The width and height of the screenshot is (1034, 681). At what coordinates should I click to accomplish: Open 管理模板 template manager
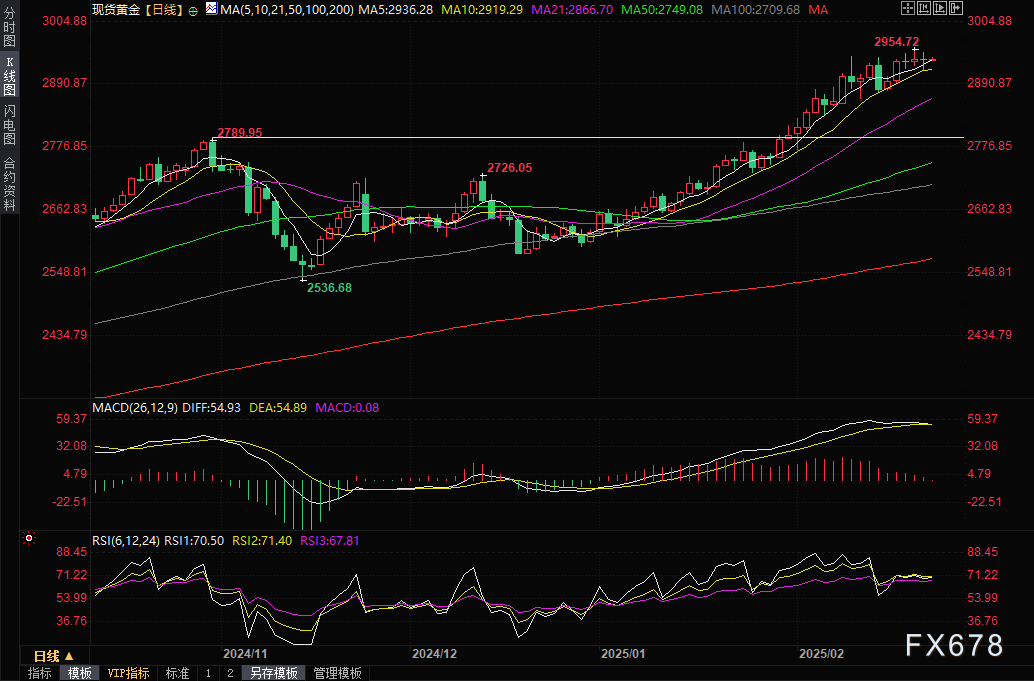[x=337, y=673]
